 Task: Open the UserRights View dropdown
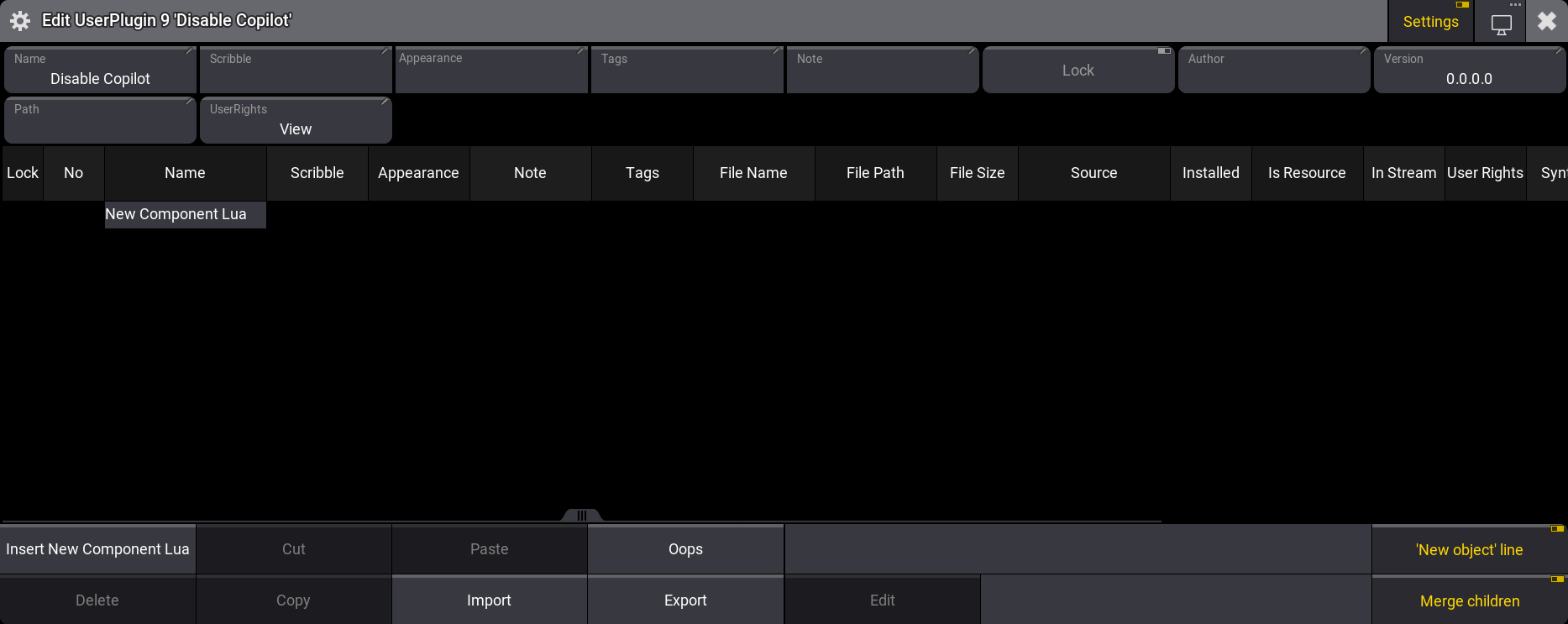(x=296, y=121)
